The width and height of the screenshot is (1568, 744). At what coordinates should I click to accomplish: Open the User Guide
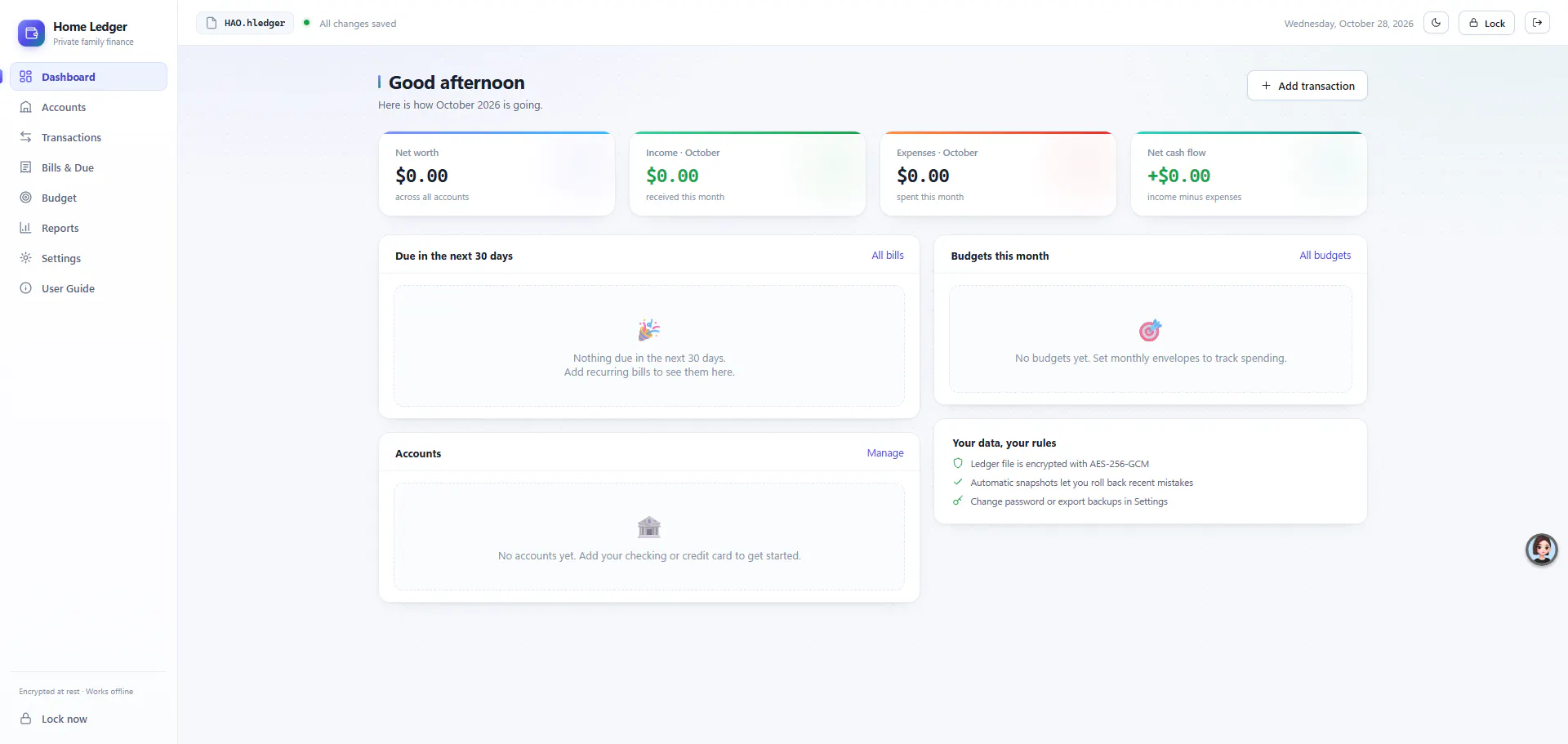[88, 288]
